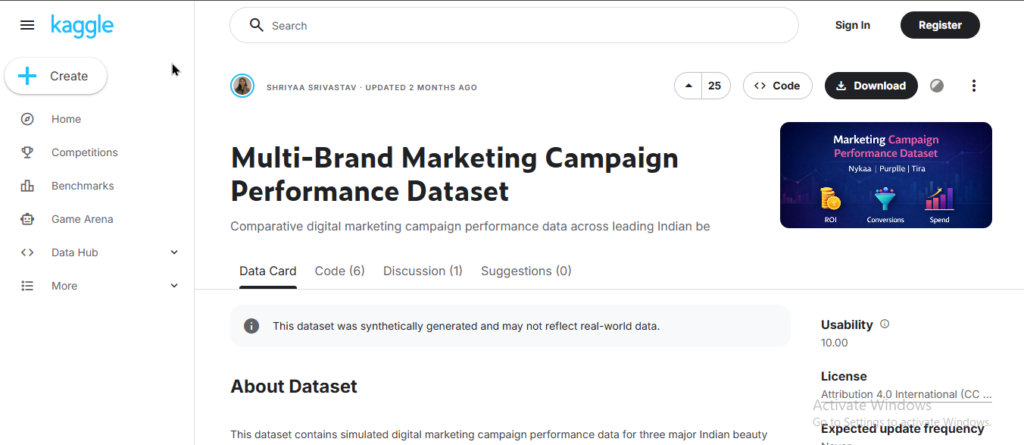Open the Discussion (1) tab

pyautogui.click(x=422, y=271)
